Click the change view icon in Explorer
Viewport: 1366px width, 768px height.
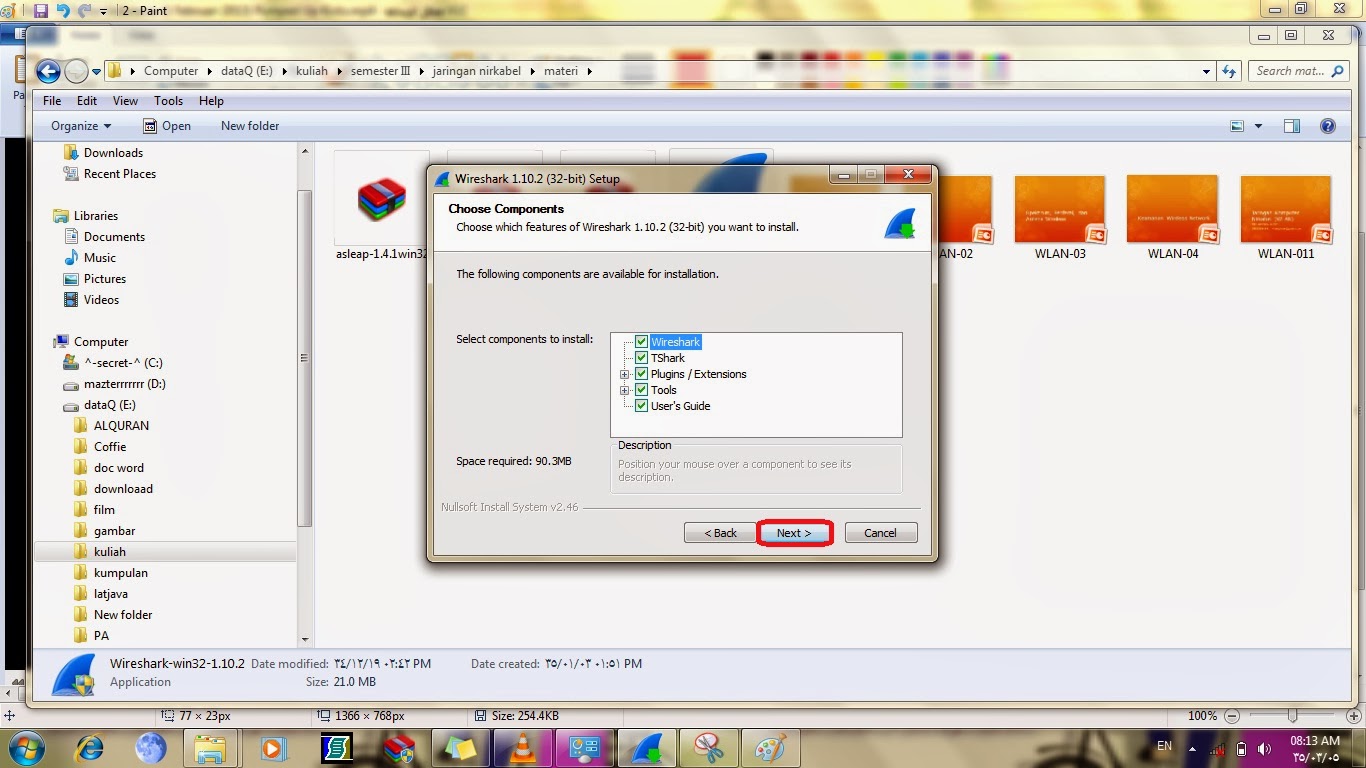click(x=1238, y=126)
